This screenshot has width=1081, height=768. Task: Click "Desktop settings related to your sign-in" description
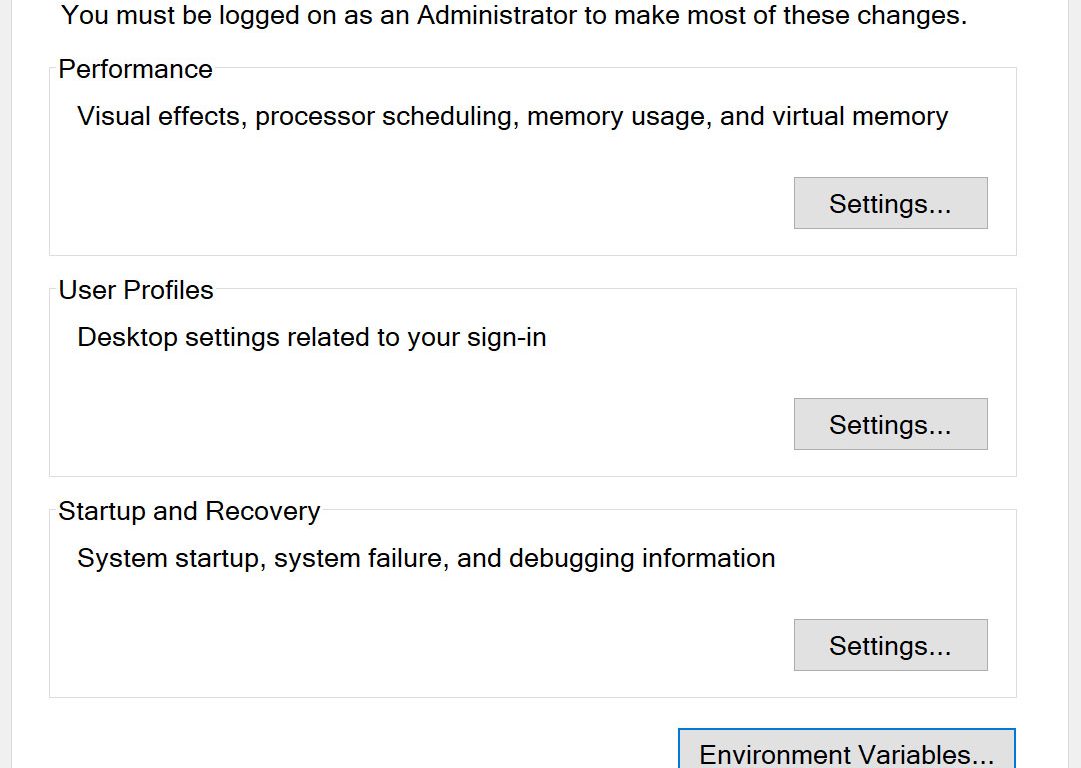311,337
